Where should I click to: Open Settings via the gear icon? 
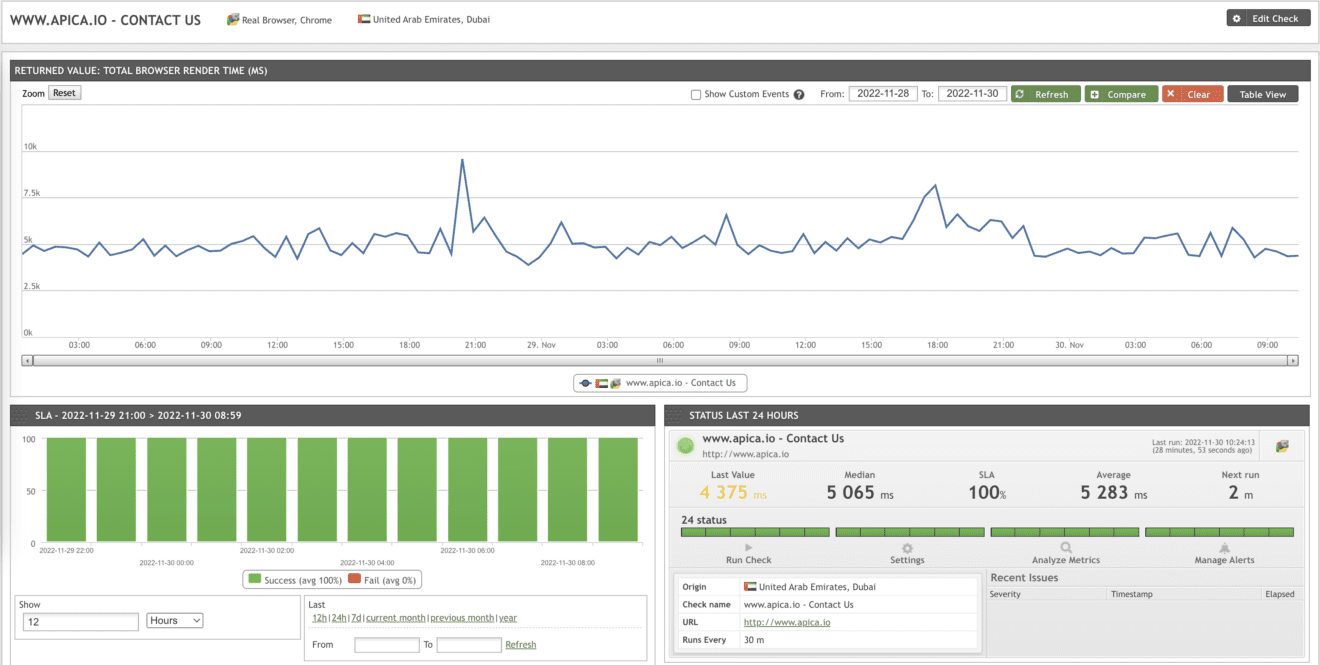908,547
